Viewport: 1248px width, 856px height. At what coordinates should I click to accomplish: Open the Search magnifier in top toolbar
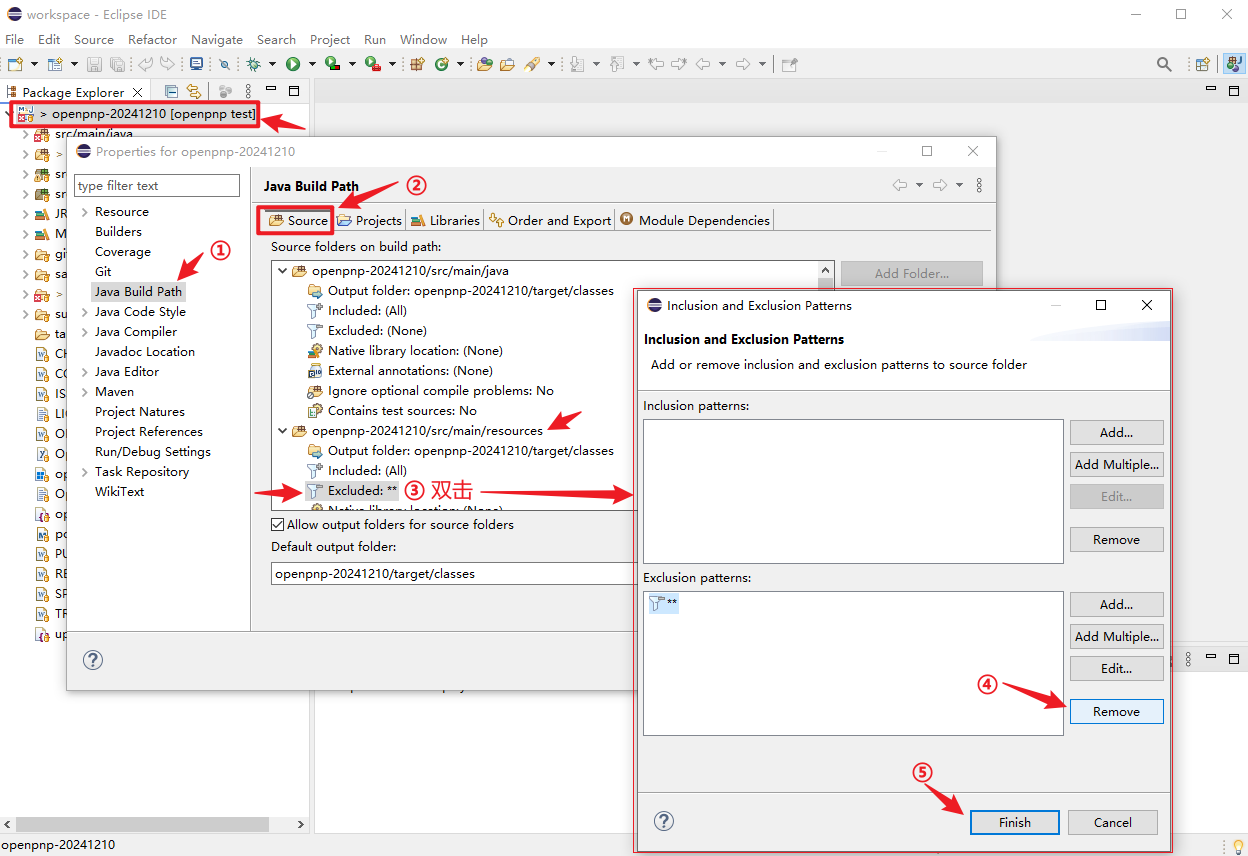point(1164,64)
